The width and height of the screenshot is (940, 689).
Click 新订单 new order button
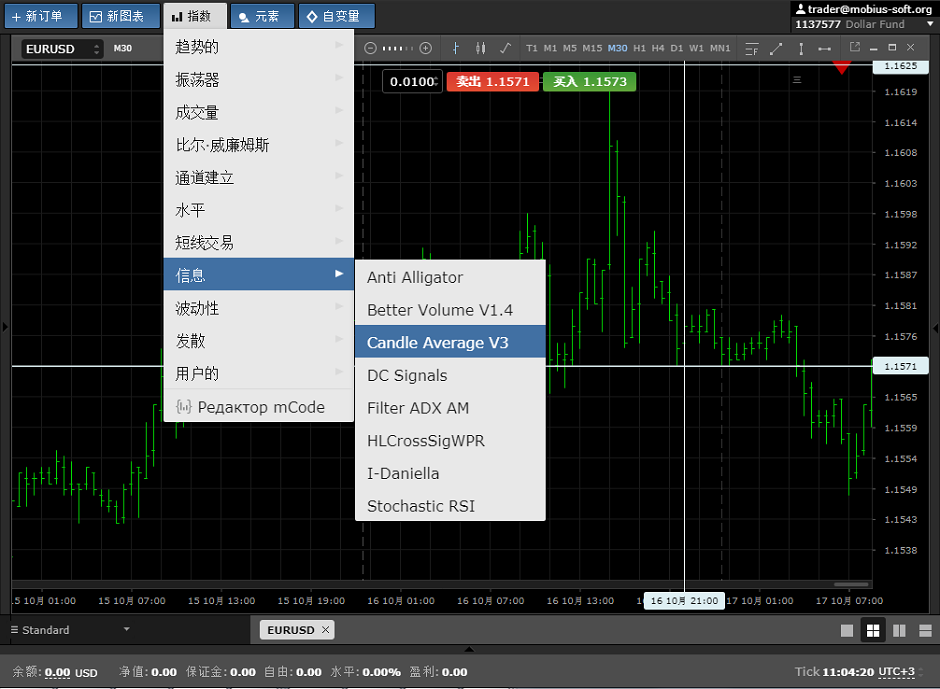click(41, 16)
